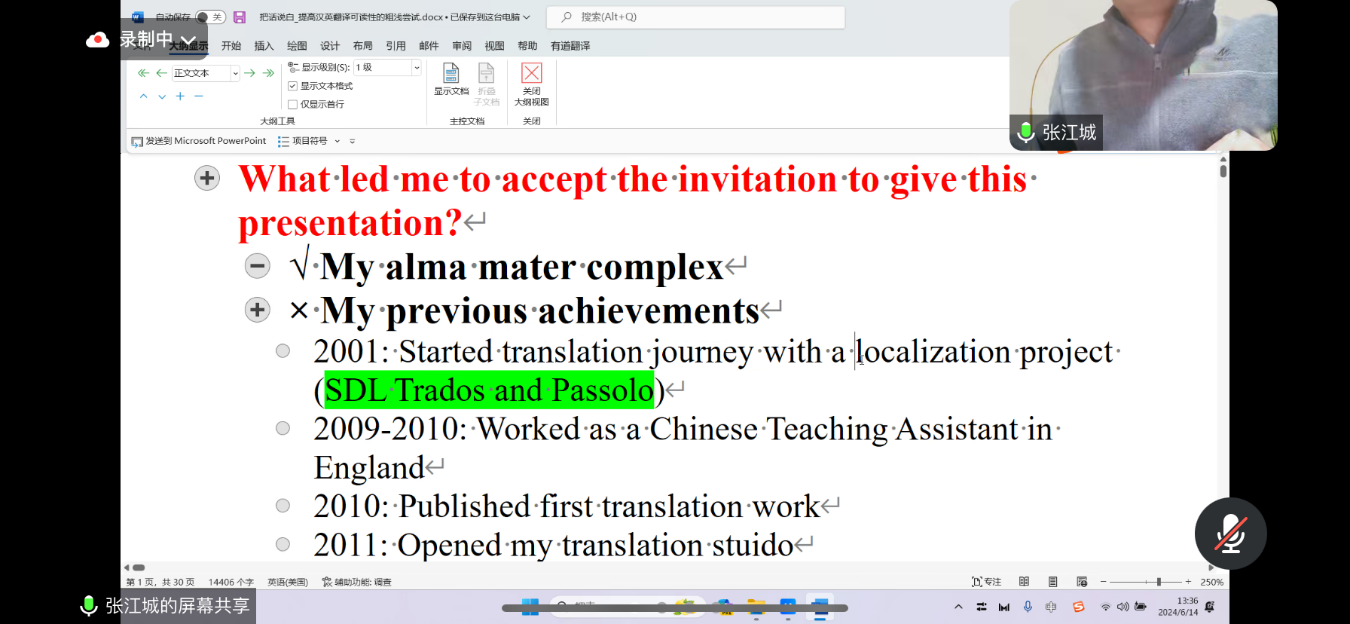
Task: Collapse the 'My alma mater complex' heading
Action: click(x=257, y=266)
